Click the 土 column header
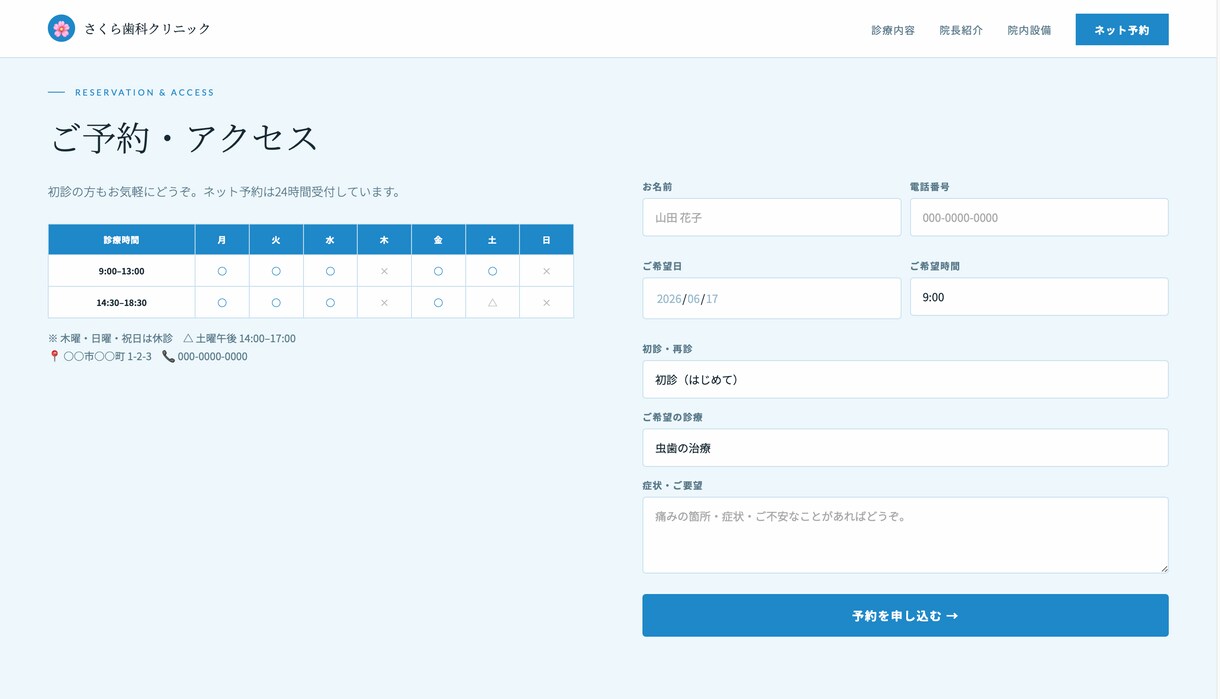The image size is (1220, 699). coord(492,240)
